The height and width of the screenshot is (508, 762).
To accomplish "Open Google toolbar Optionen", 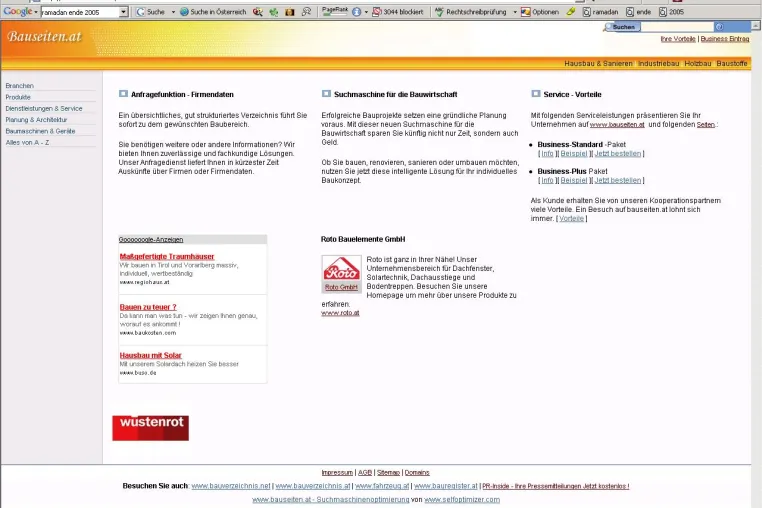I will 540,12.
